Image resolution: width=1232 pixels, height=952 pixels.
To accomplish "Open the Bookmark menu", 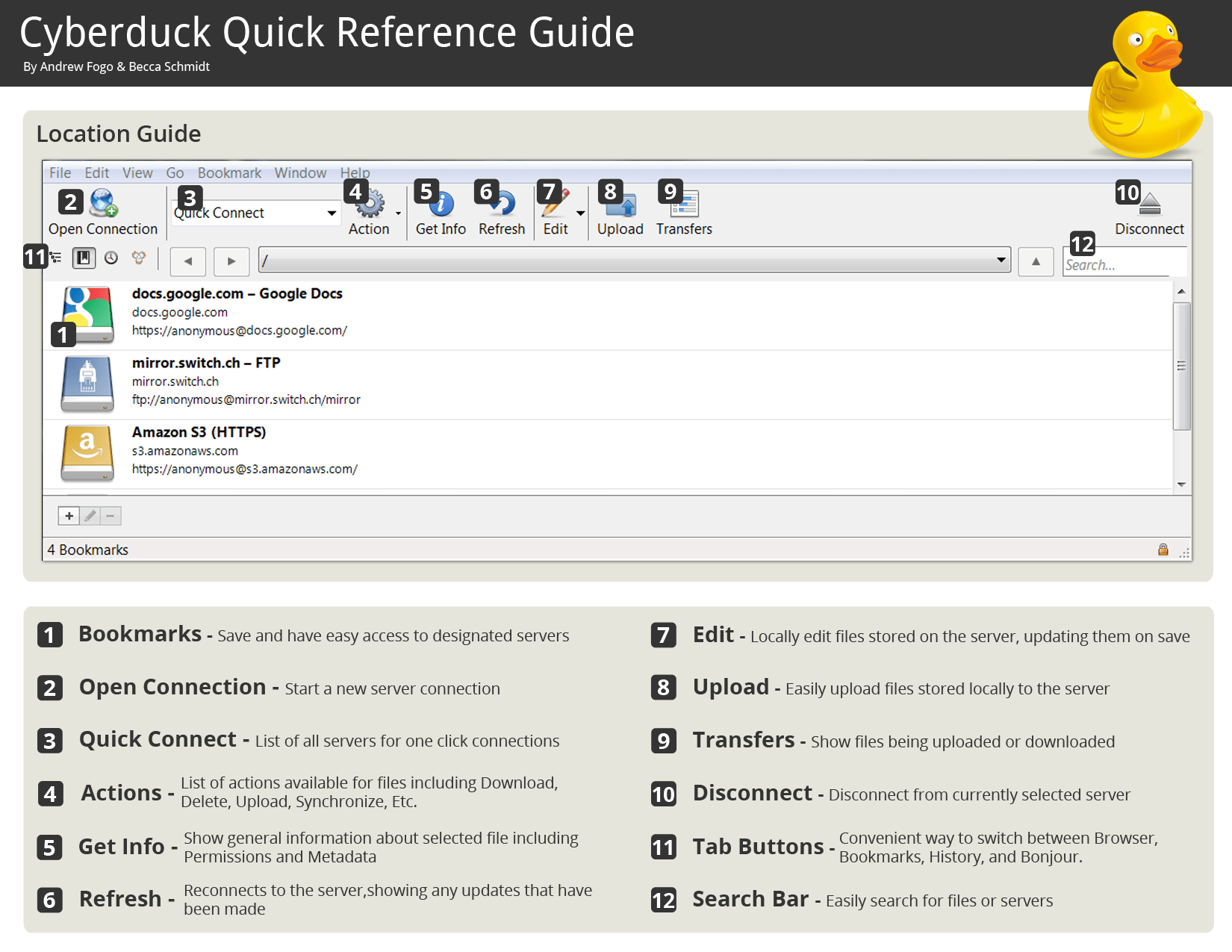I will point(229,172).
